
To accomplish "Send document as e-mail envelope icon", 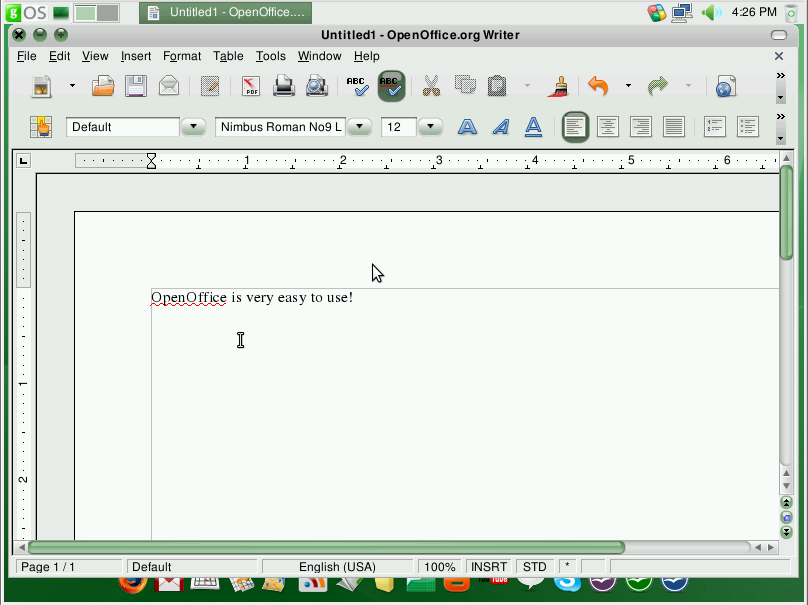I will coord(169,86).
